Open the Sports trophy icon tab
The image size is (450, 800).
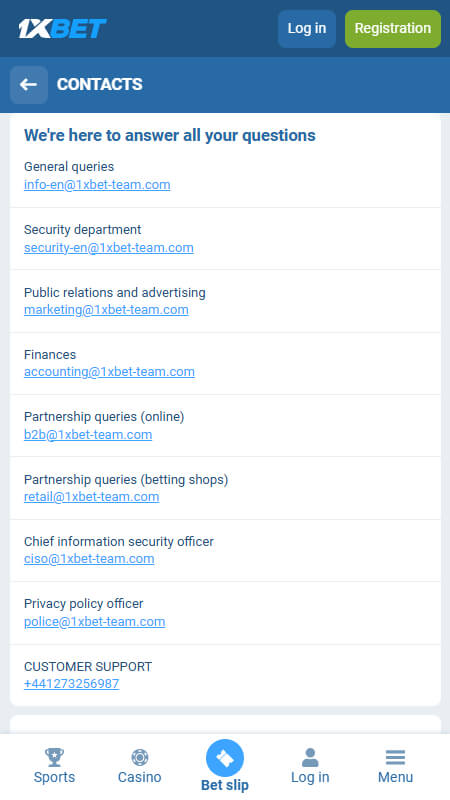(54, 757)
